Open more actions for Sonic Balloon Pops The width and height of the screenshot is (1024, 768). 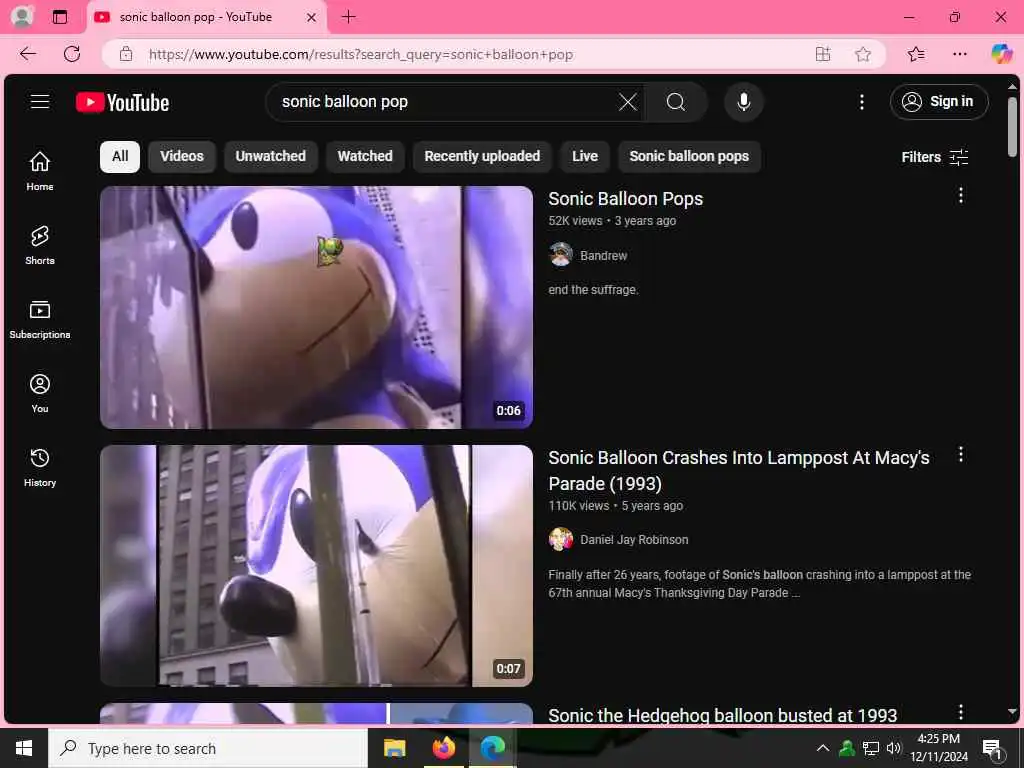coord(961,195)
